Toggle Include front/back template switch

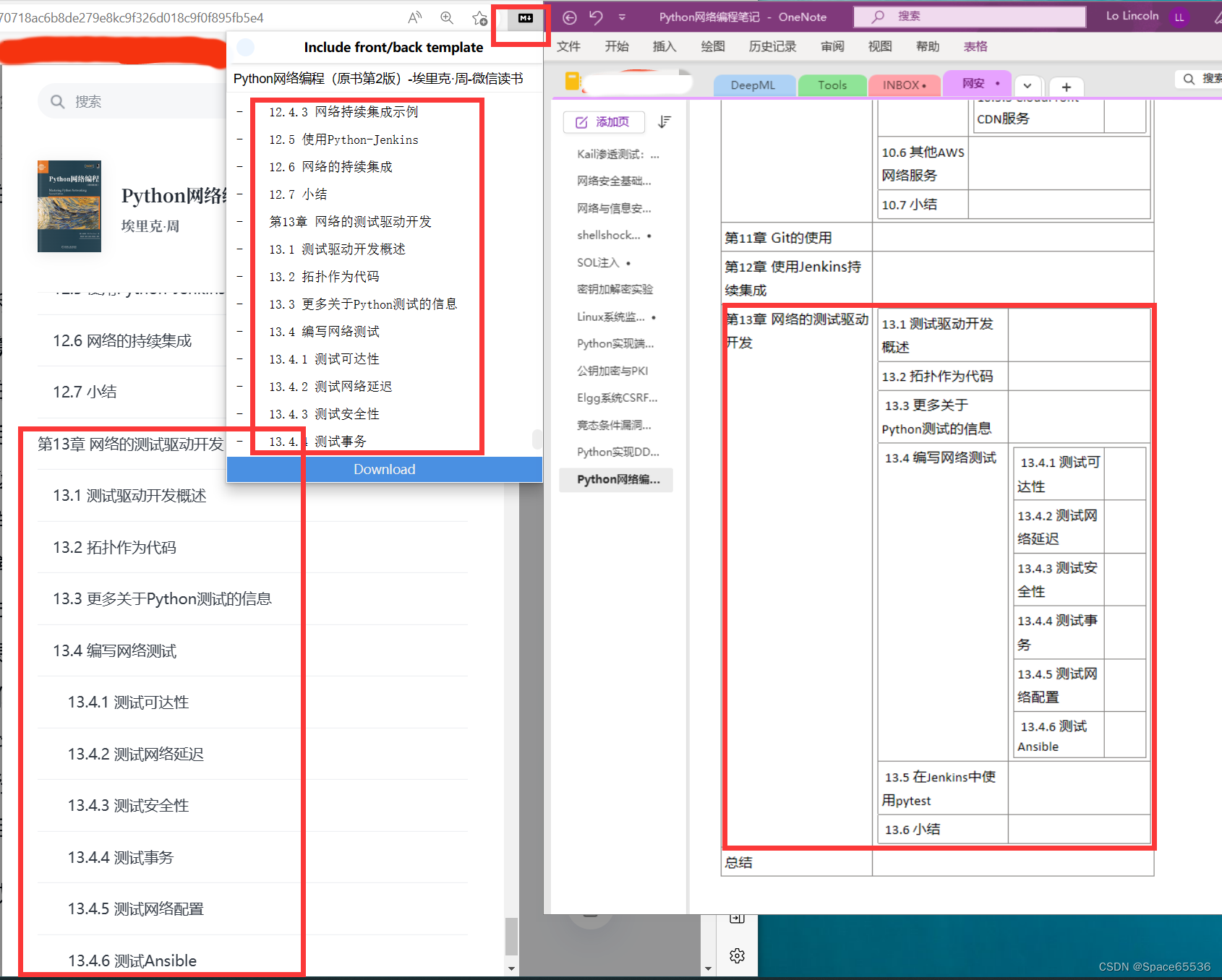pyautogui.click(x=246, y=47)
